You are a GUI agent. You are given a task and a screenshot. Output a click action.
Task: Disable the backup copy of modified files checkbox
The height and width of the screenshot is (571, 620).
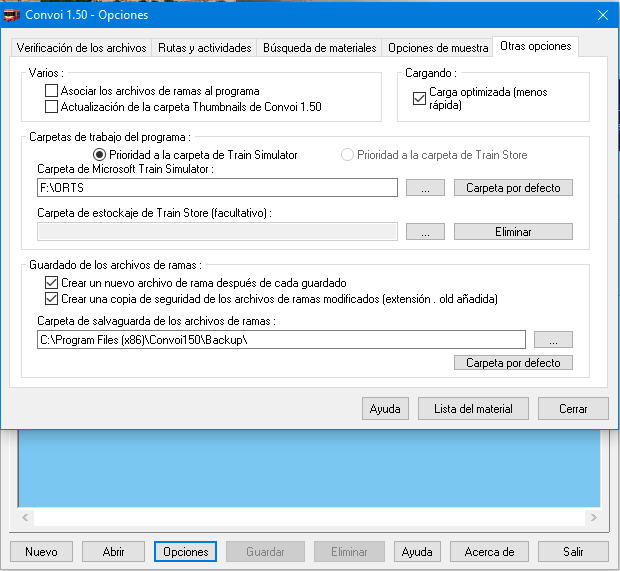(52, 298)
